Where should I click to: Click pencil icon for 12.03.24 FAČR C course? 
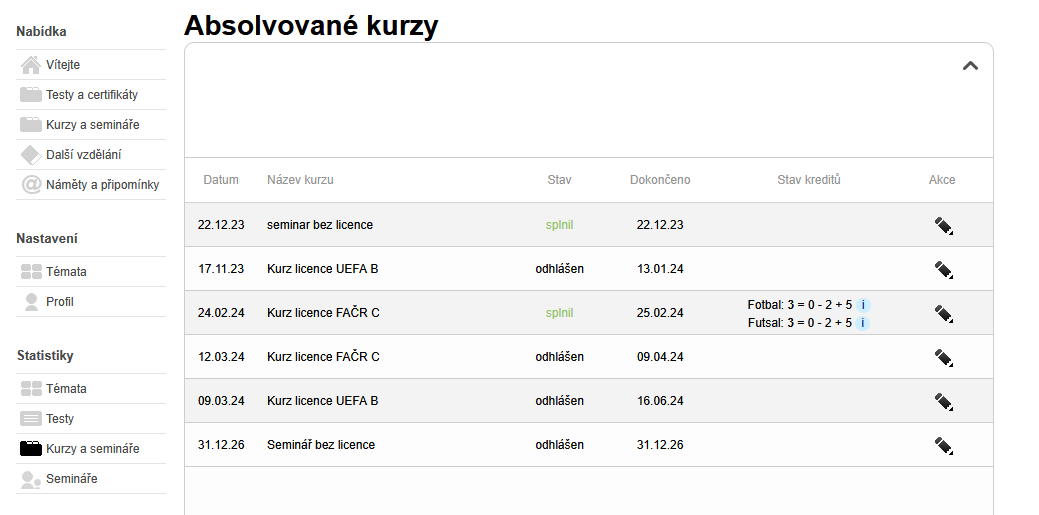tap(943, 357)
